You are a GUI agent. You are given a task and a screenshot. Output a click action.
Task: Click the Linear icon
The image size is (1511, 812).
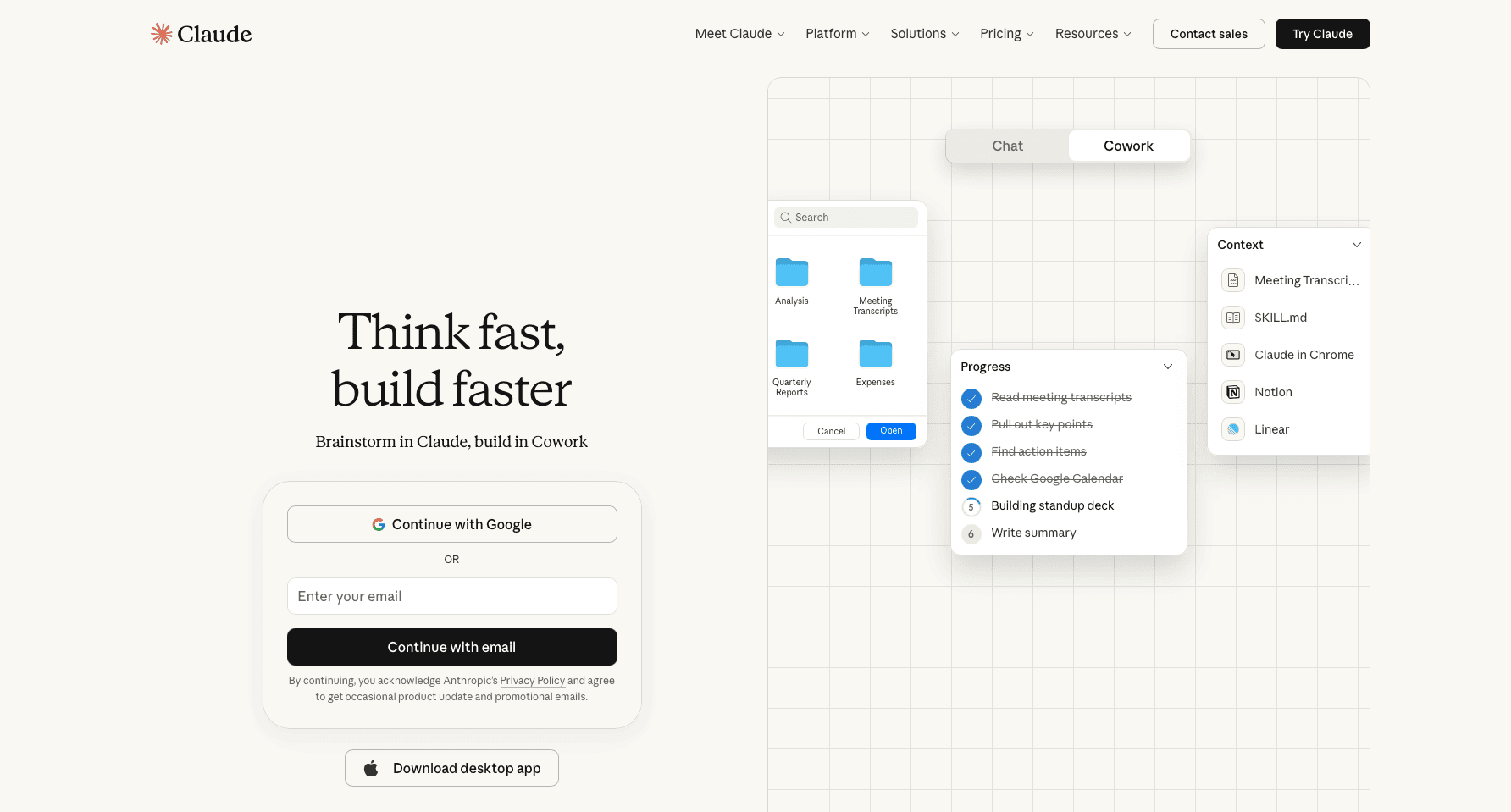(1233, 429)
